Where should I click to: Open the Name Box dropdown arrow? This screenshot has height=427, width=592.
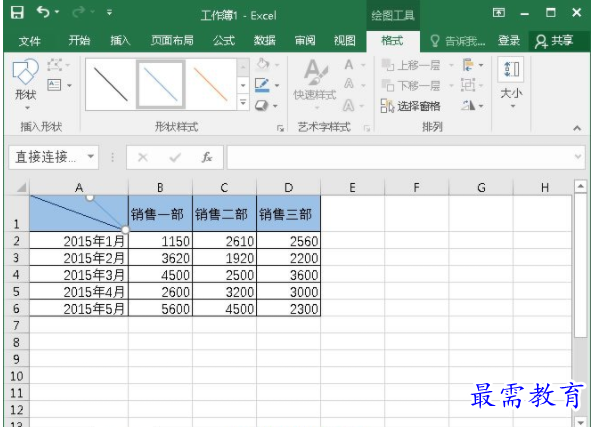[x=91, y=156]
